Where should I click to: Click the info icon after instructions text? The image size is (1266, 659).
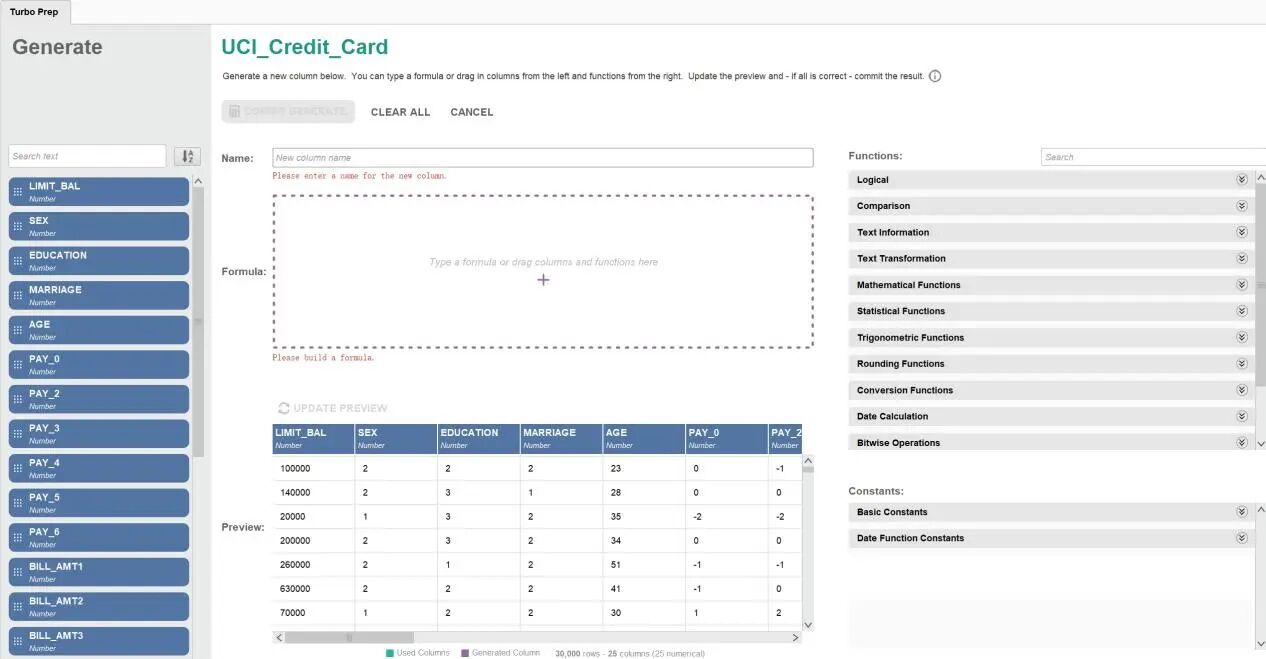(x=935, y=76)
